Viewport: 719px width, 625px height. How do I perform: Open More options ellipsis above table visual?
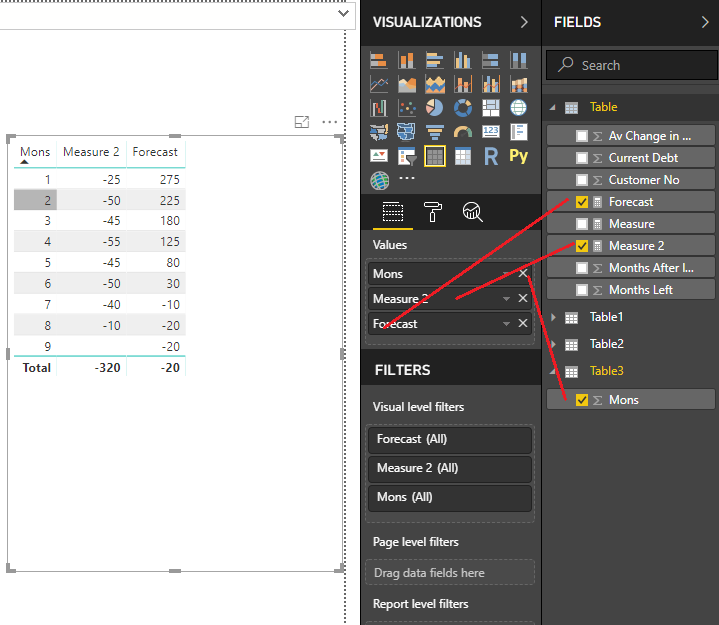tap(330, 122)
